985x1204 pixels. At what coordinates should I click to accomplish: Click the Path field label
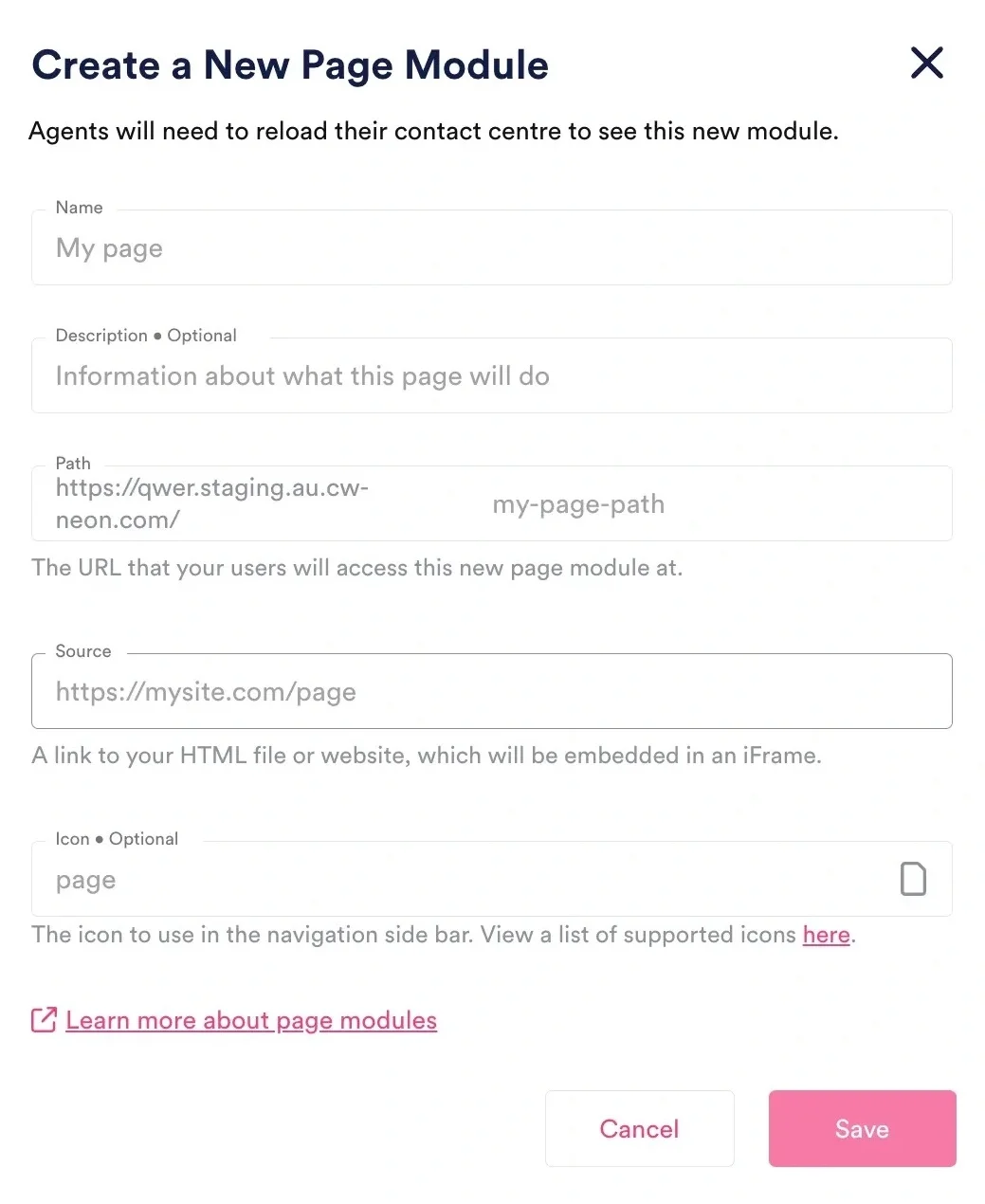click(73, 464)
